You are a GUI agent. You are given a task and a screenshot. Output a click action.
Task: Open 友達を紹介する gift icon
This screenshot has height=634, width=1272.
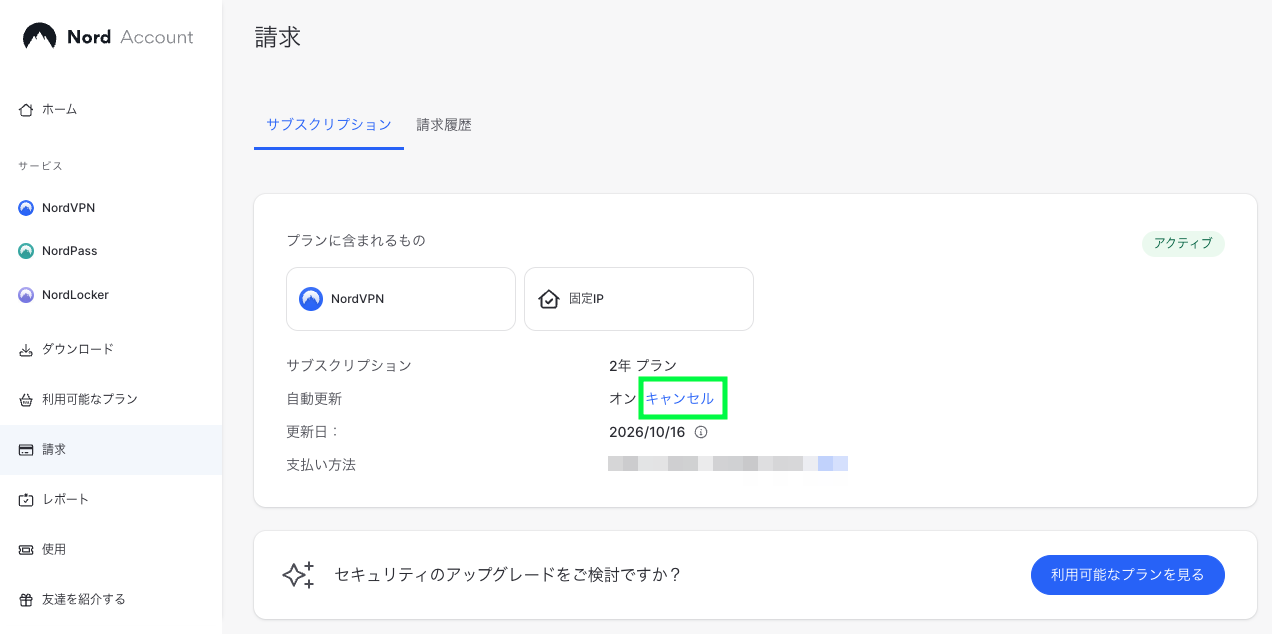click(x=26, y=599)
